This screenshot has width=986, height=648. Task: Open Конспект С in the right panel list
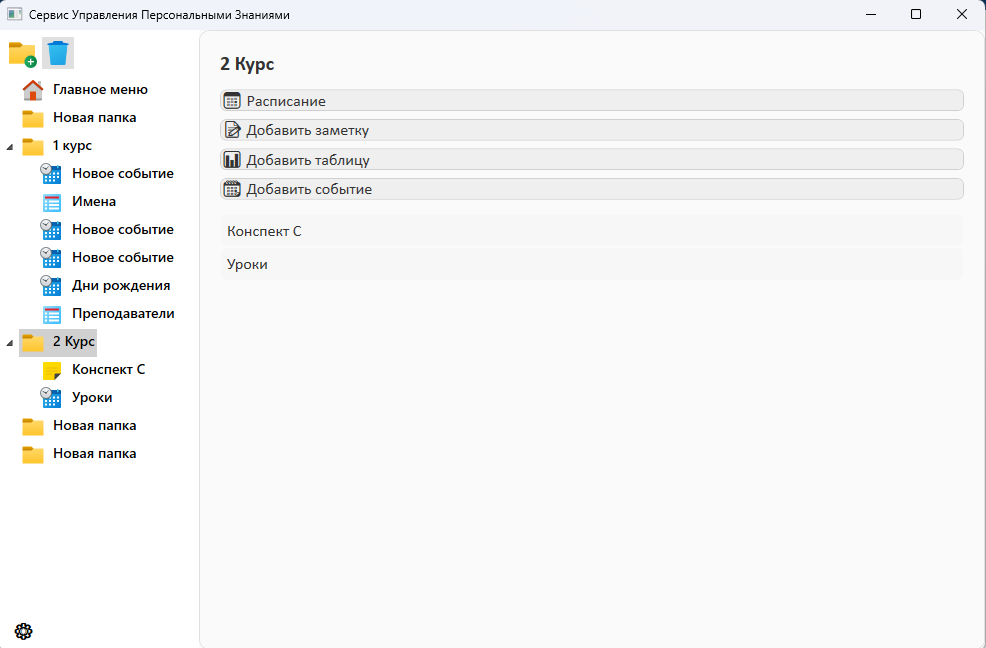[592, 231]
